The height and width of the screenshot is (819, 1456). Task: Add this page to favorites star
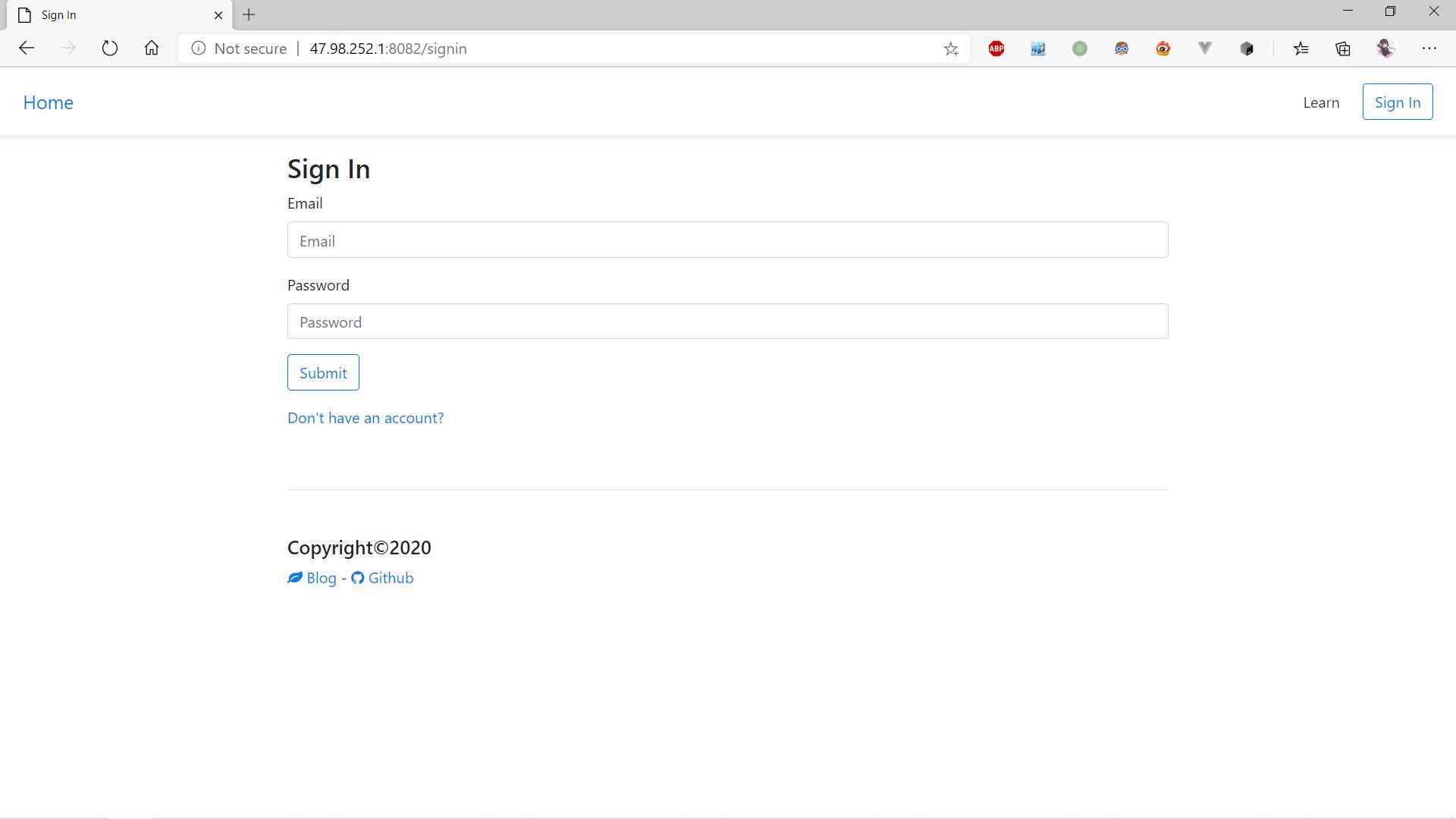(951, 49)
